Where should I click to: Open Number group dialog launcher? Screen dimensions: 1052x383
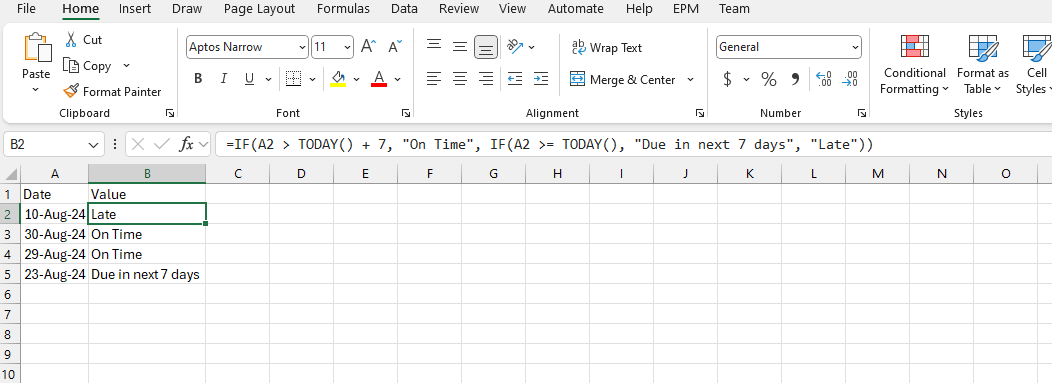point(861,113)
